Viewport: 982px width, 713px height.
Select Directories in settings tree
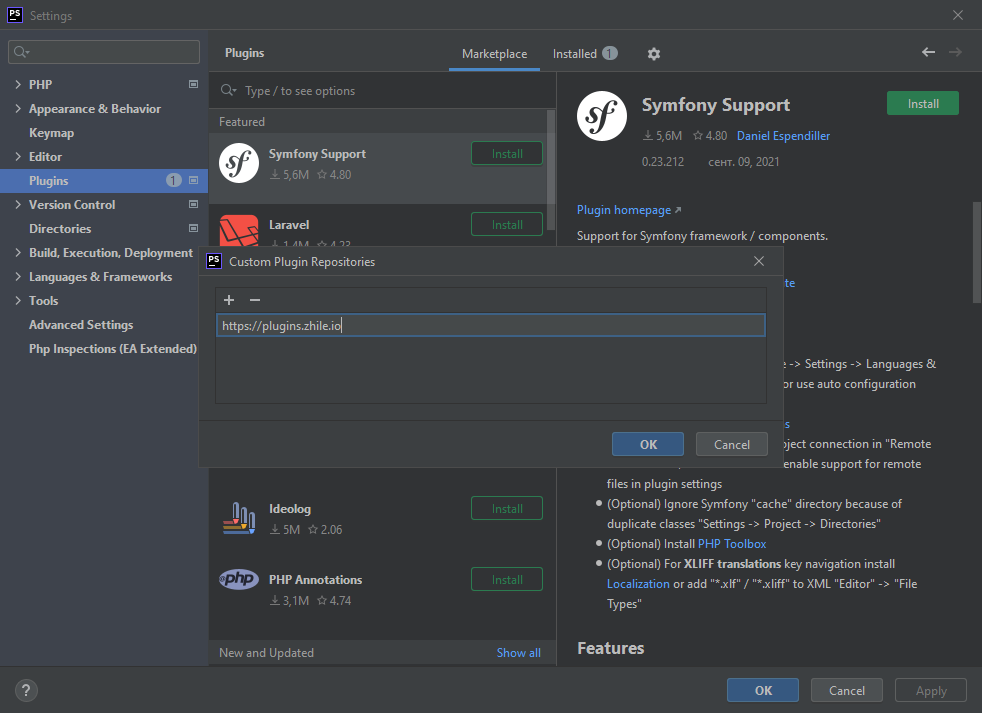tap(60, 229)
